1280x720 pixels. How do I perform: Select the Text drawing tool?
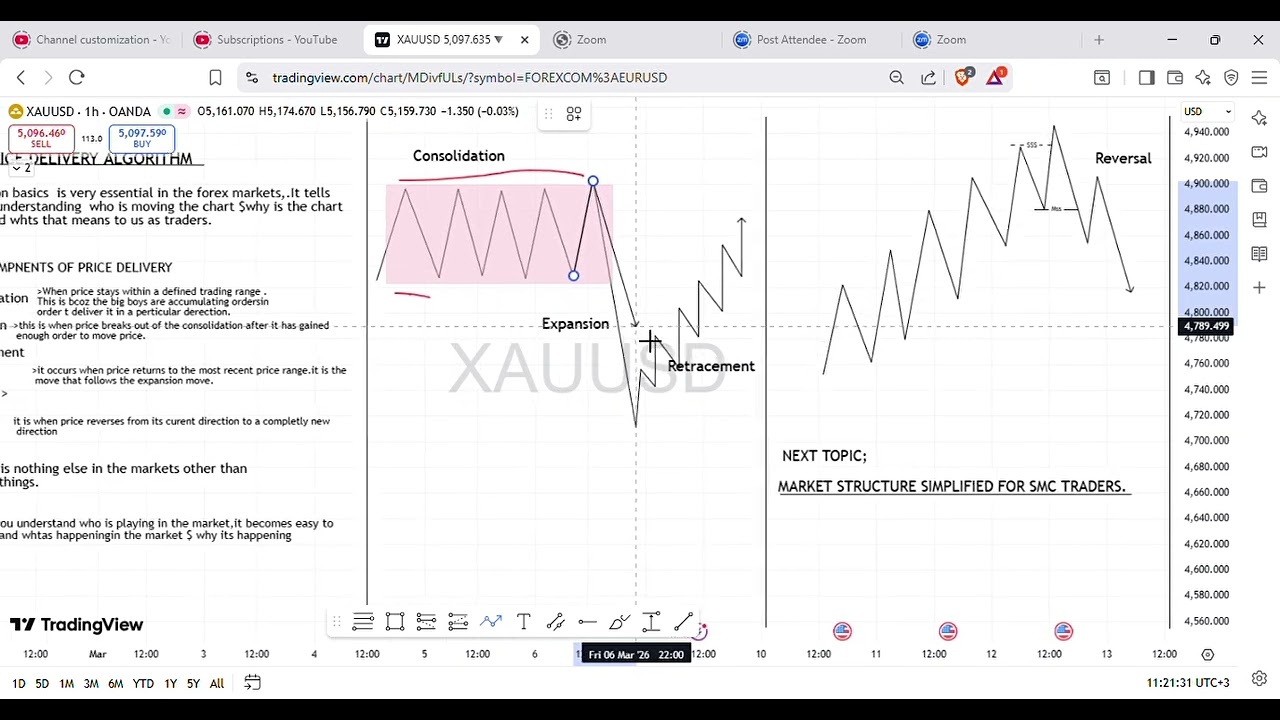pos(523,623)
